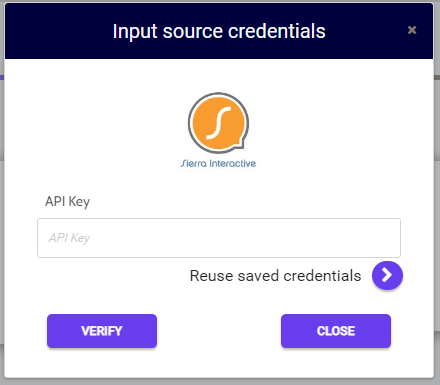440x385 pixels.
Task: Click the dark navy header bar
Action: 219,31
